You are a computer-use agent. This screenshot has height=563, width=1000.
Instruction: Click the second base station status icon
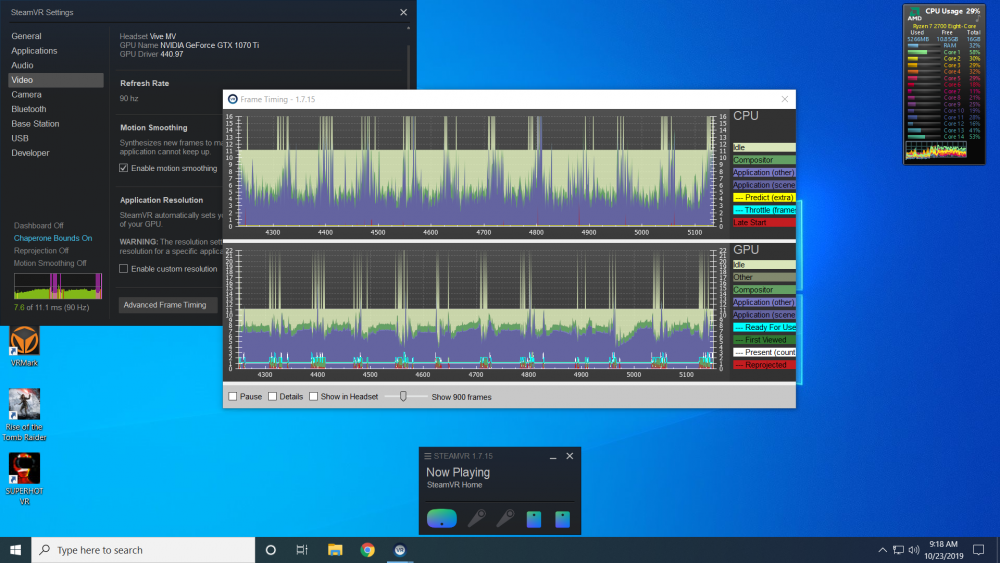(562, 519)
